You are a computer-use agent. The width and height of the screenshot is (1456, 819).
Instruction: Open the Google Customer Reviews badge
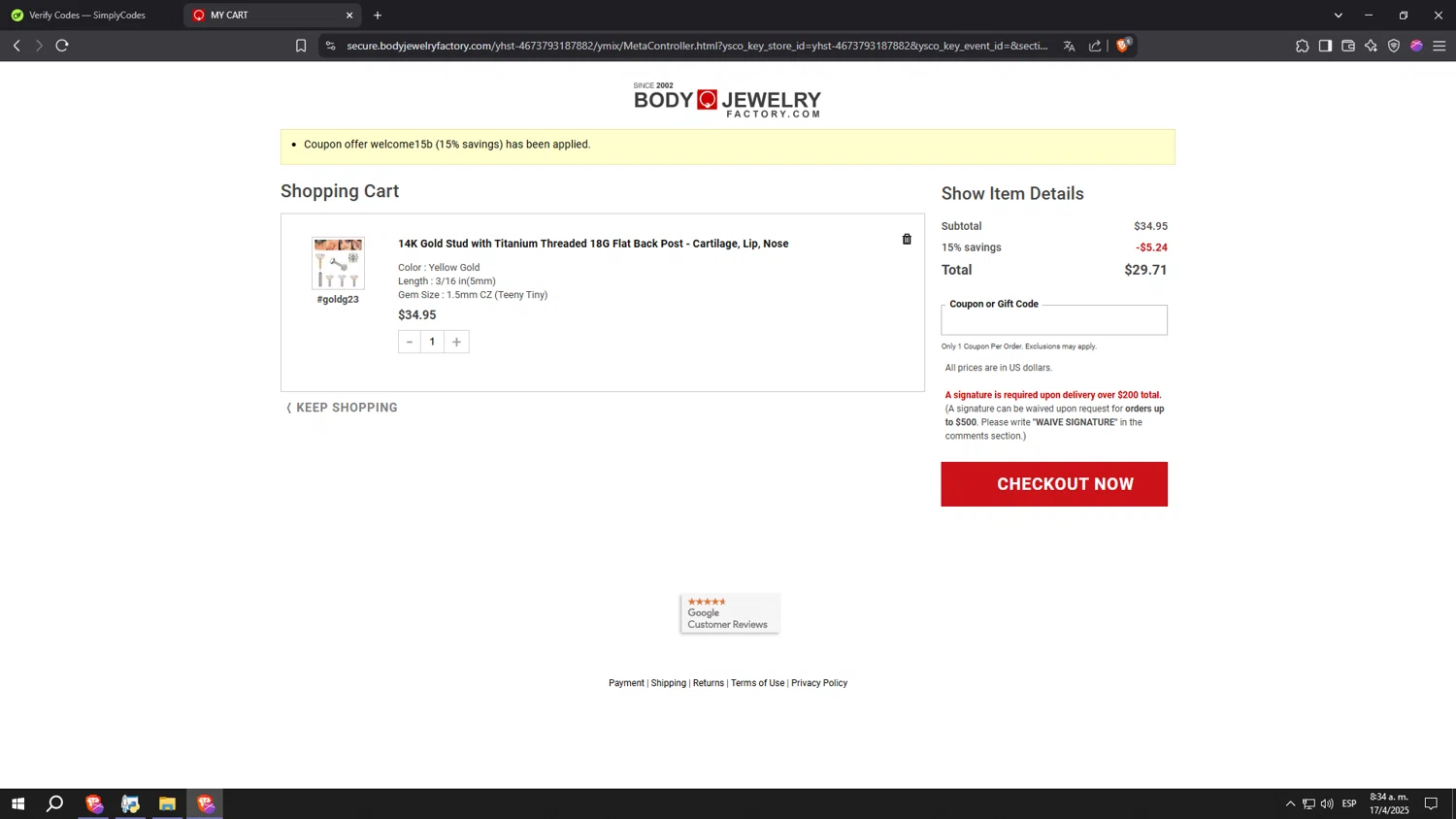coord(730,613)
